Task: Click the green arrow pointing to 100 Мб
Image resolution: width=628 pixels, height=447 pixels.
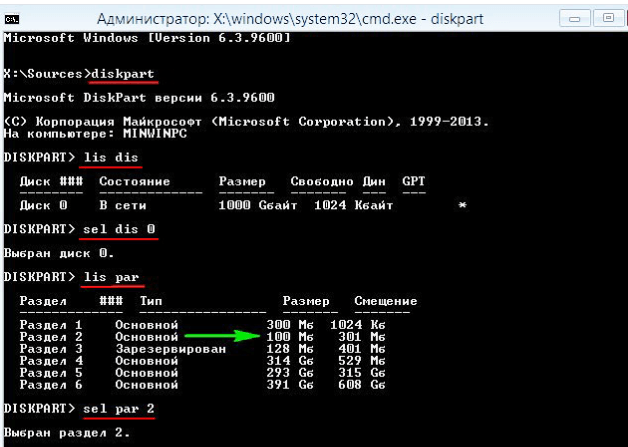Action: (x=221, y=336)
